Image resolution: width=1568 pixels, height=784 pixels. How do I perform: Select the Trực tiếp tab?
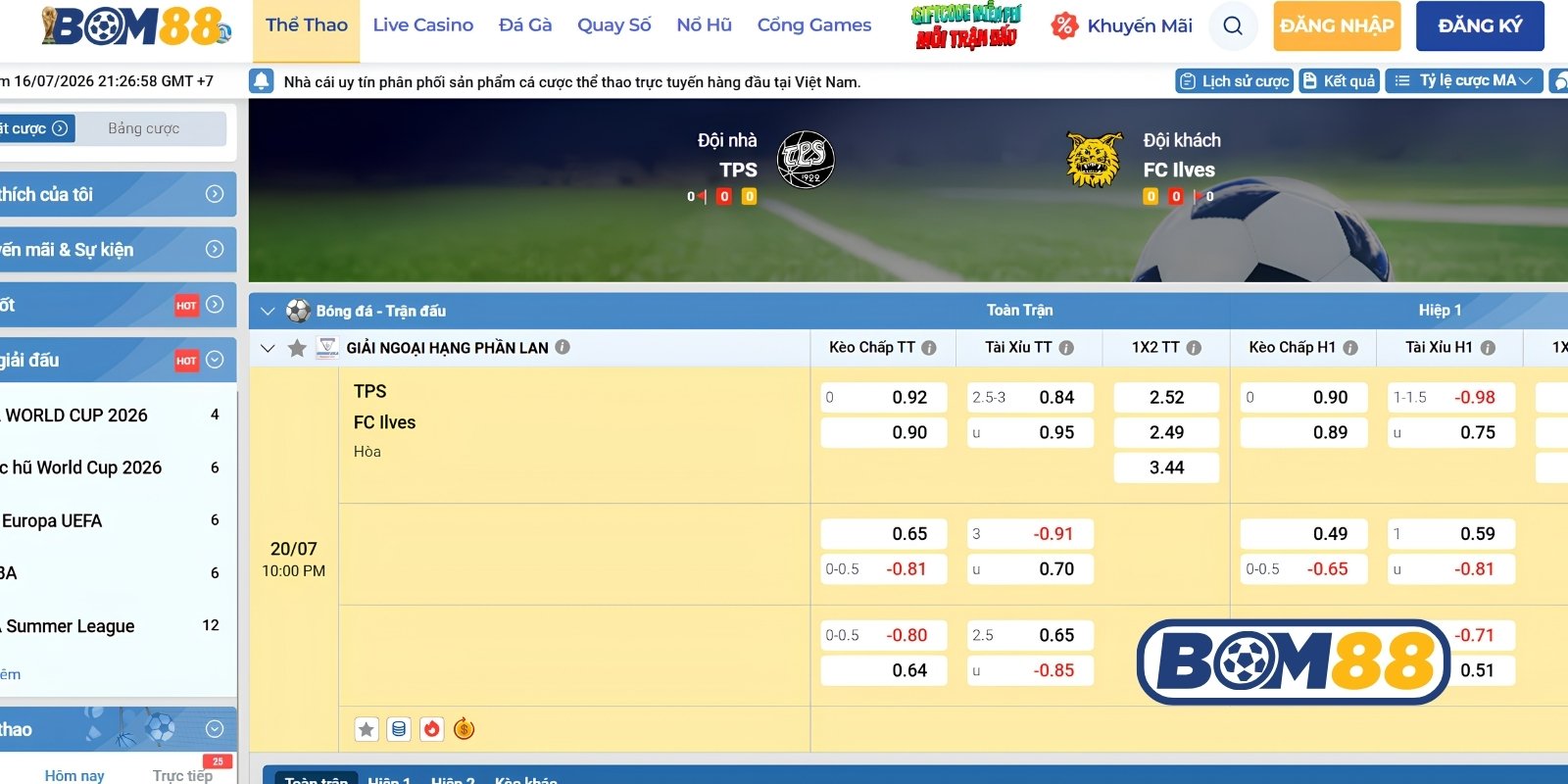pyautogui.click(x=182, y=775)
